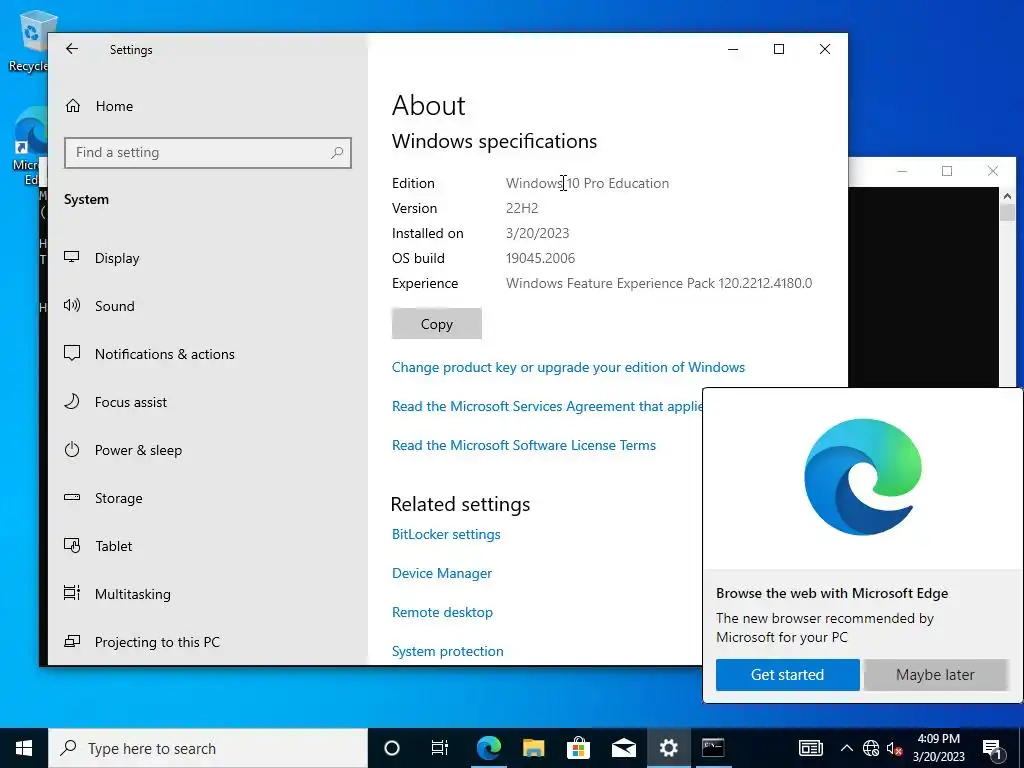The width and height of the screenshot is (1024, 768).
Task: Click the taskbar Type here to search box
Action: (208, 748)
